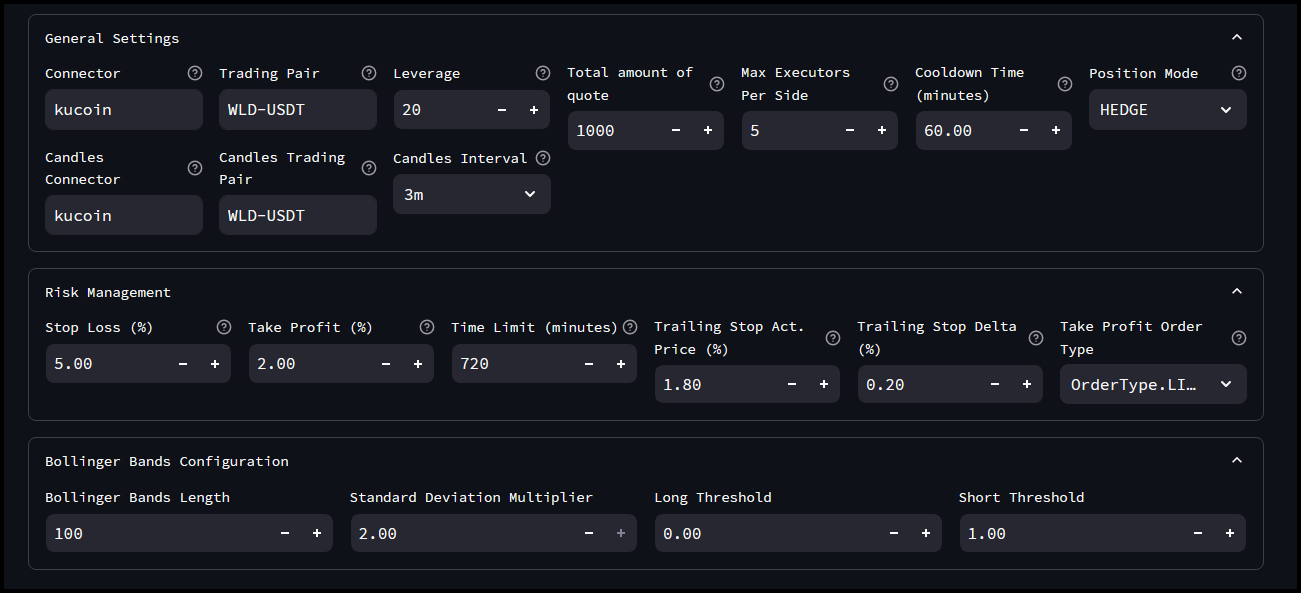Screen dimensions: 1301x593
Task: Increase the Bollinger Bands Length
Action: coord(317,533)
